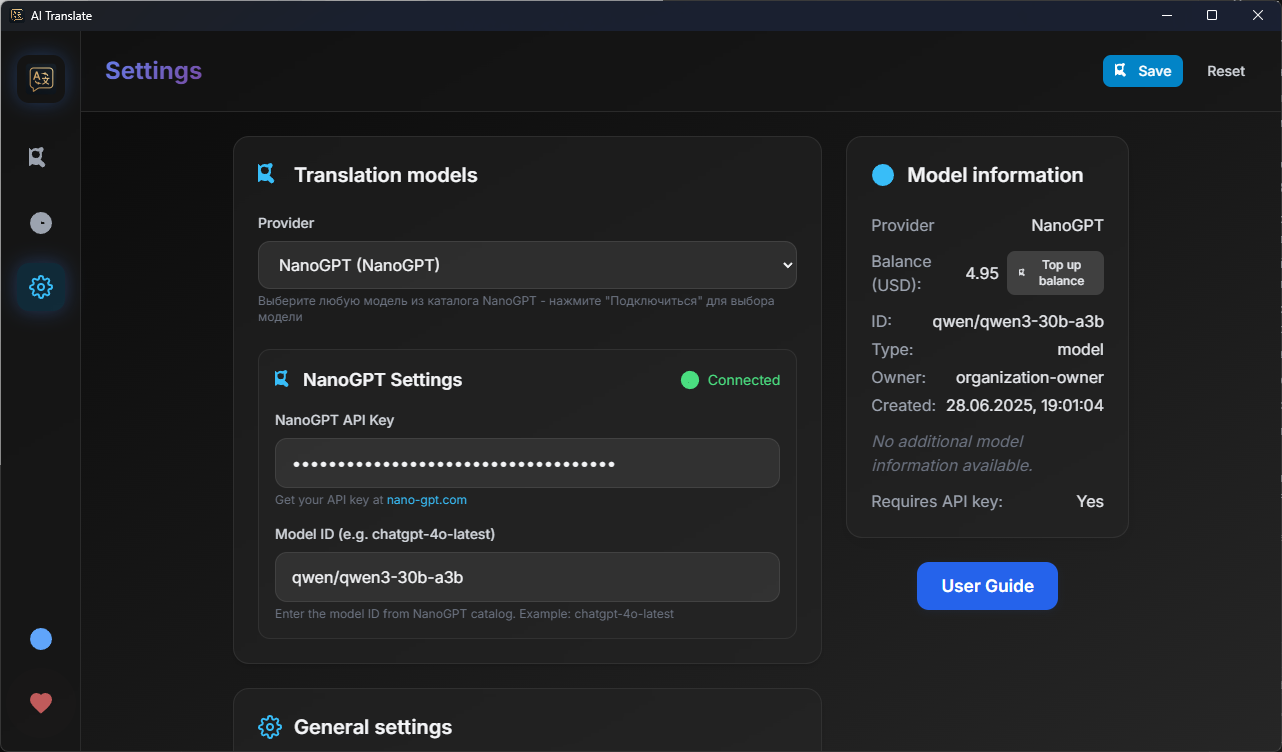Click the red heart icon in sidebar
Image resolution: width=1282 pixels, height=752 pixels.
(41, 703)
